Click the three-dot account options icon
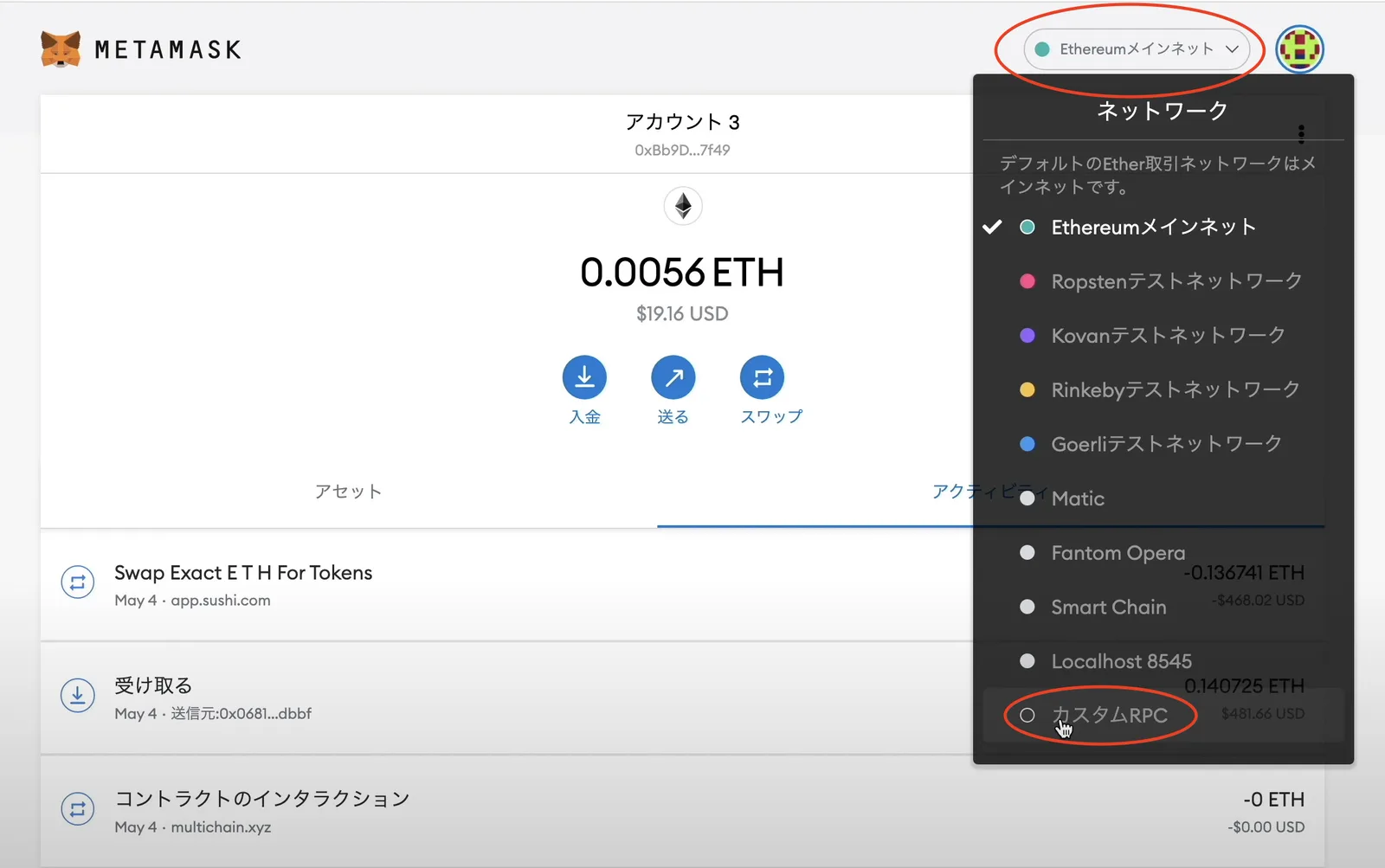Screen dimensions: 1385x868 [1301, 133]
